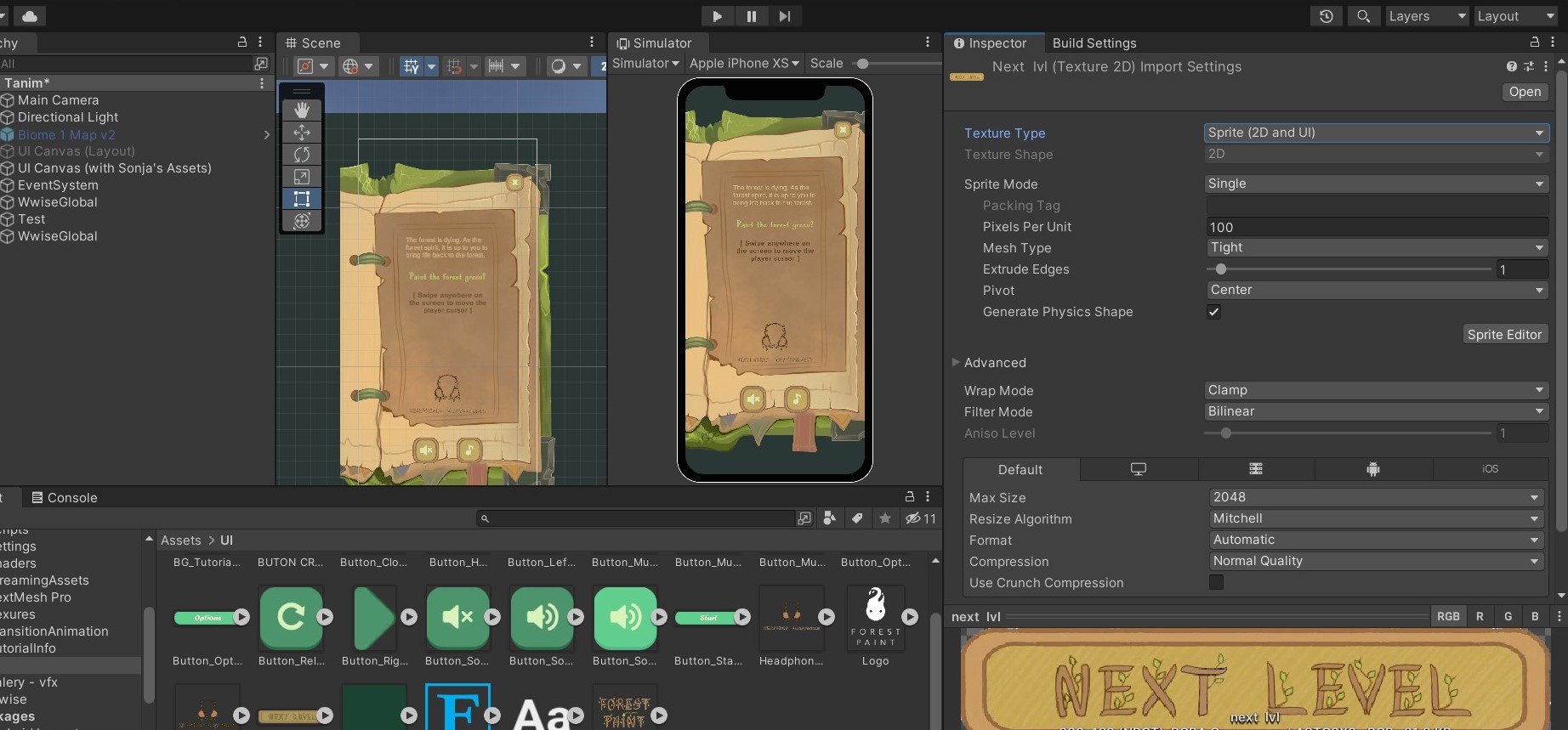Select the Move tool in Scene
This screenshot has height=730, width=1568.
coord(301,132)
